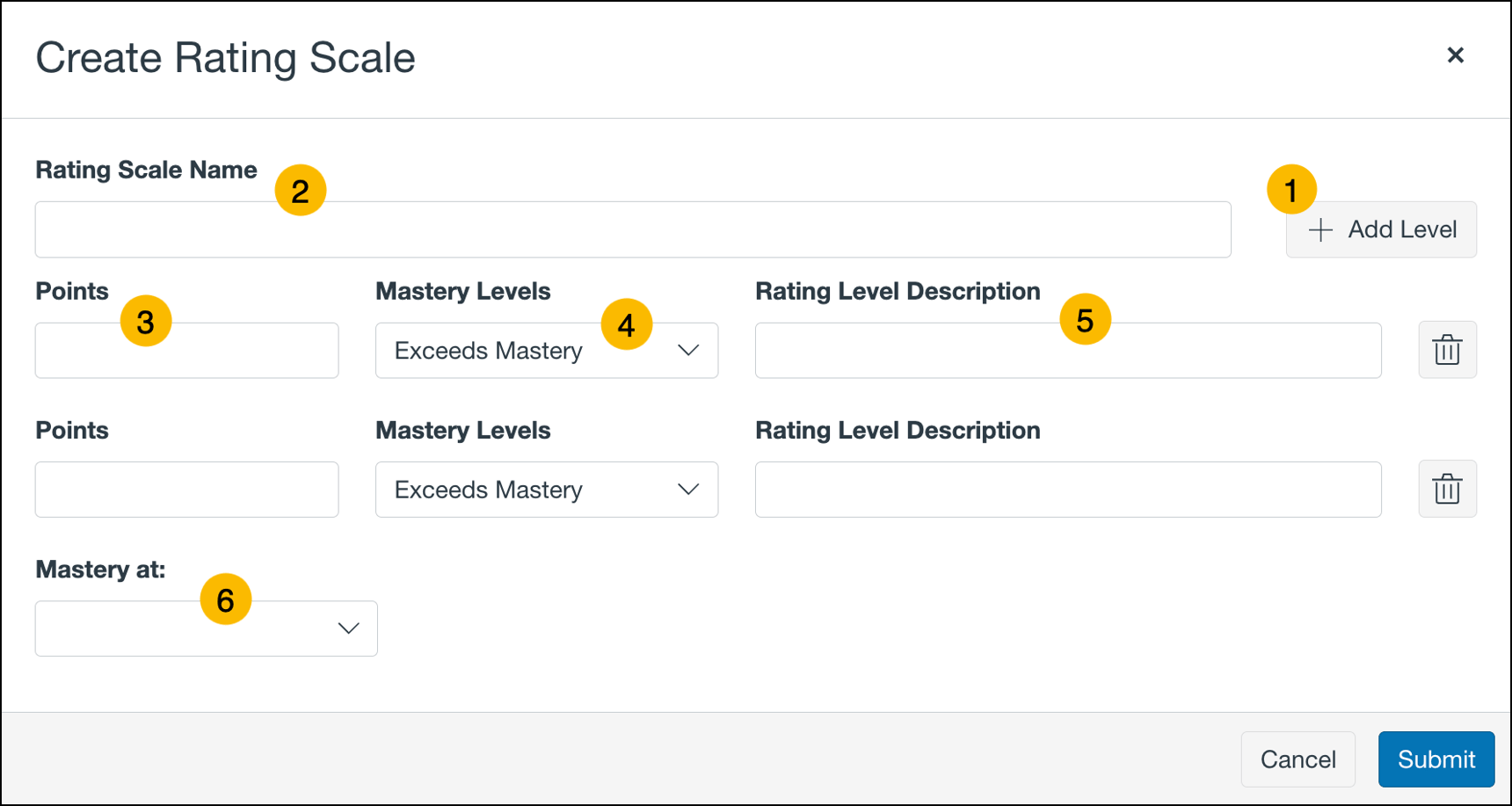This screenshot has width=1512, height=806.
Task: Click the trash icon beside the top description
Action: pyautogui.click(x=1447, y=350)
